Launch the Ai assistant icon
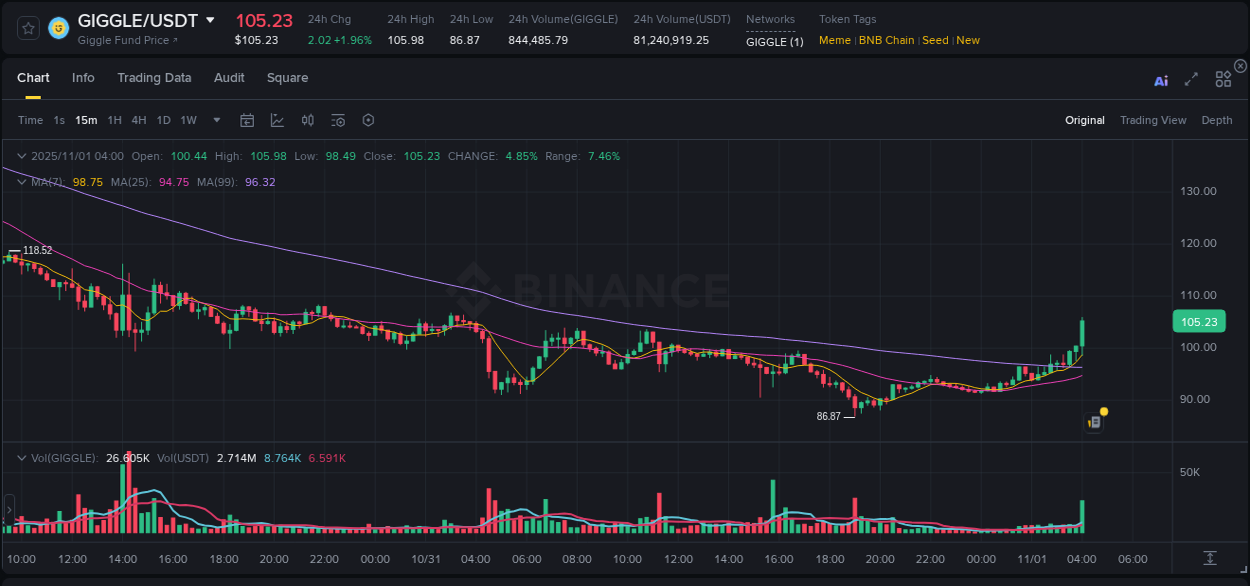 1160,80
